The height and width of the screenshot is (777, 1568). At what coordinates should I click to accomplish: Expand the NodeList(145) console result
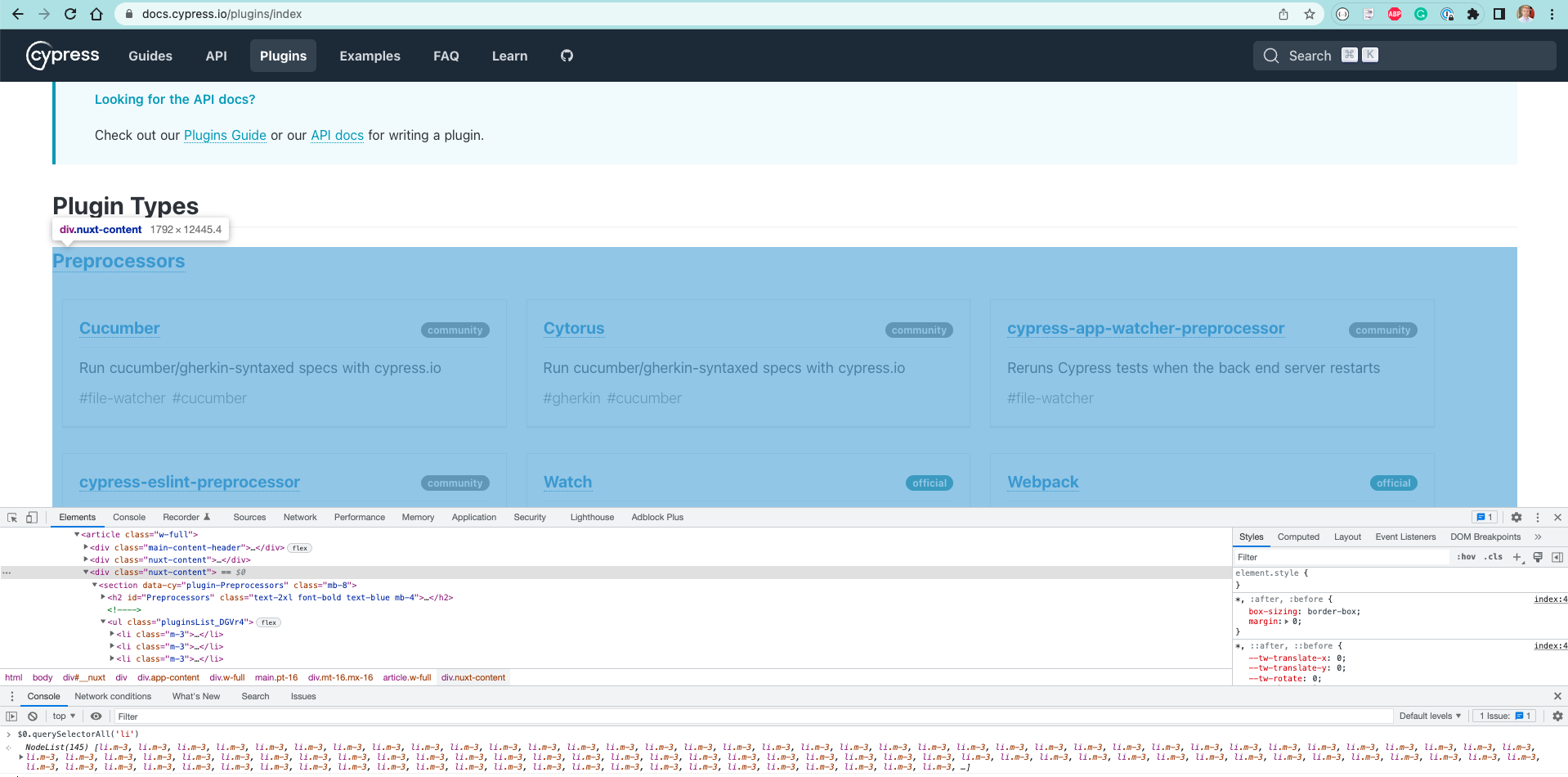pos(21,757)
